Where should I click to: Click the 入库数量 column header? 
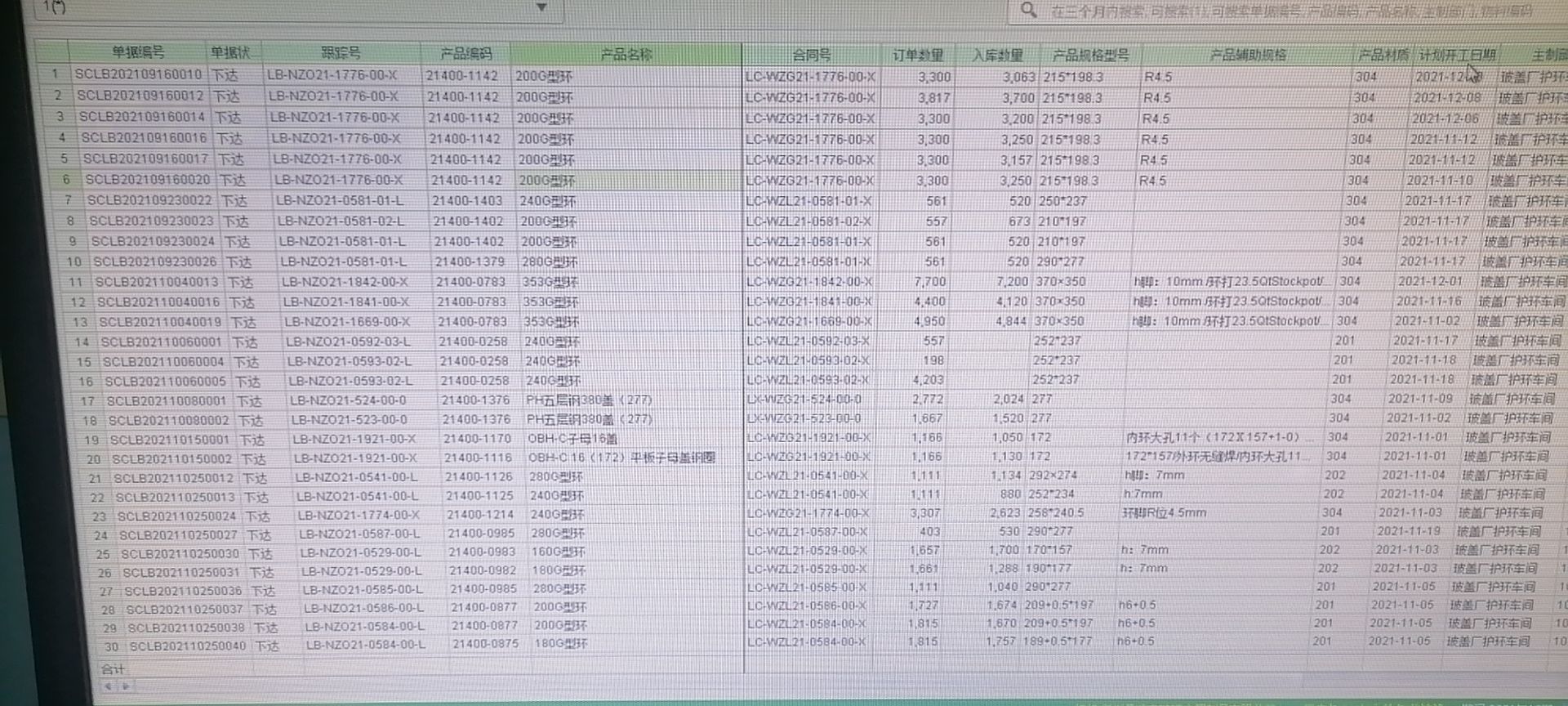tap(997, 55)
